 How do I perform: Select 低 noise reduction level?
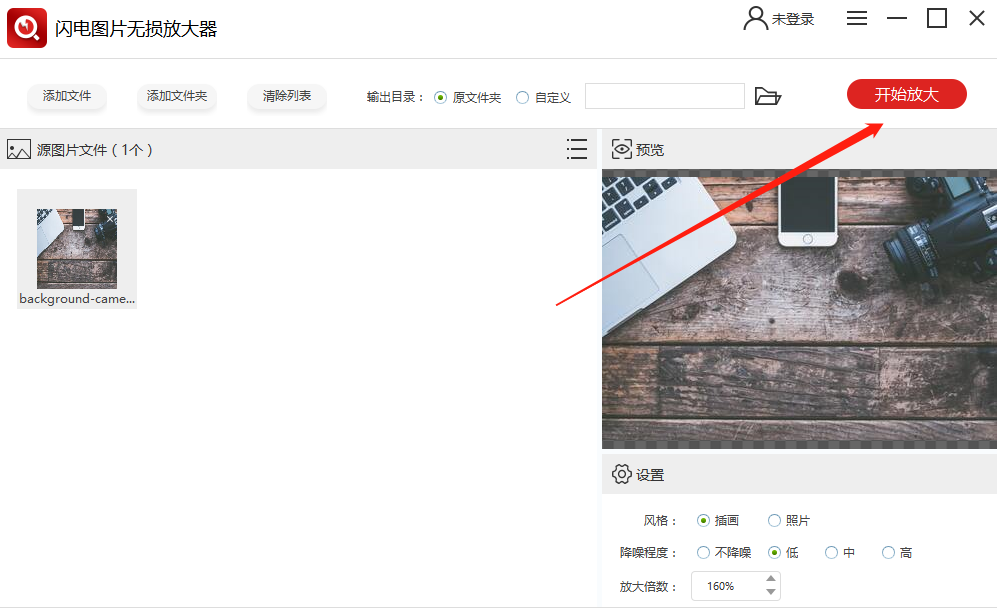[774, 552]
